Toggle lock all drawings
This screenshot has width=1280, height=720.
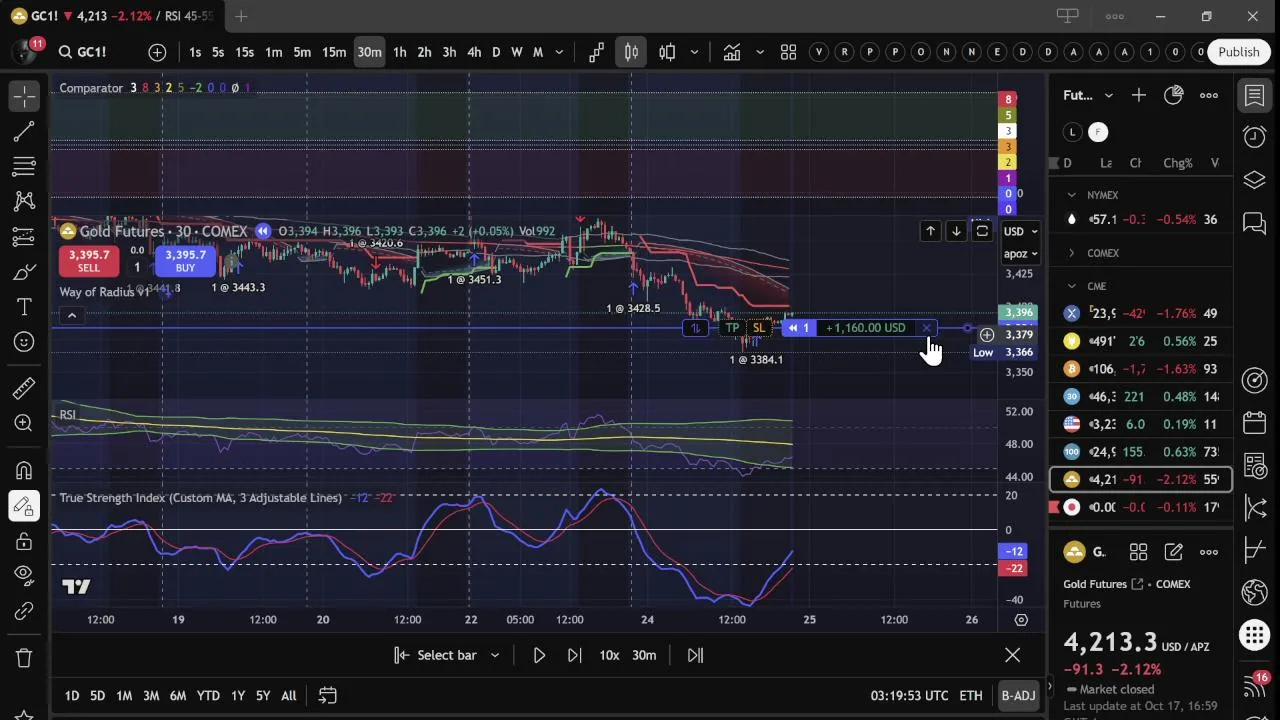coord(24,541)
